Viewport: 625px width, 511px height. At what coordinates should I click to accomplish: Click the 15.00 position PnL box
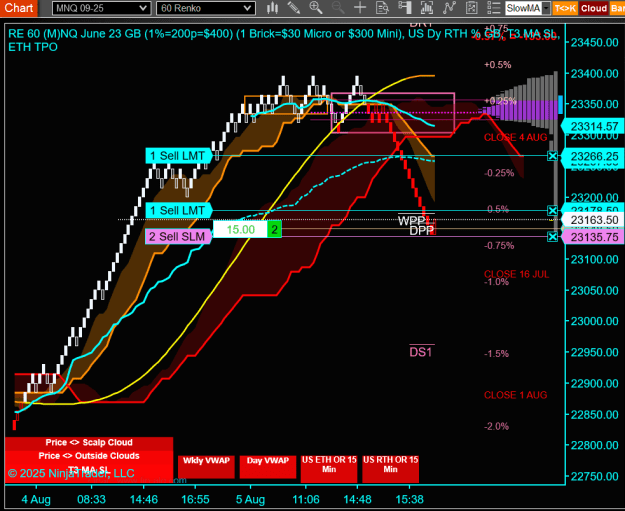(x=240, y=230)
